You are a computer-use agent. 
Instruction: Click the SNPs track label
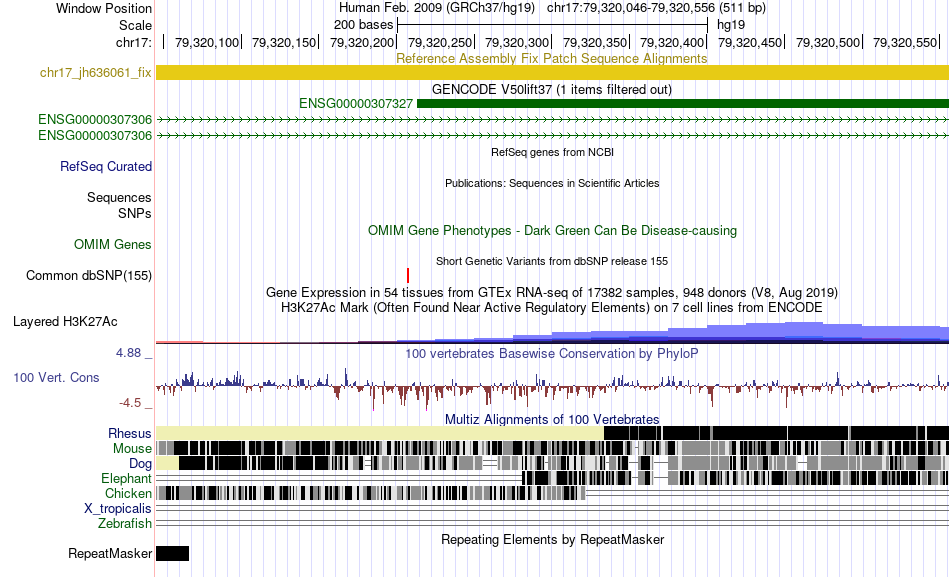[135, 213]
